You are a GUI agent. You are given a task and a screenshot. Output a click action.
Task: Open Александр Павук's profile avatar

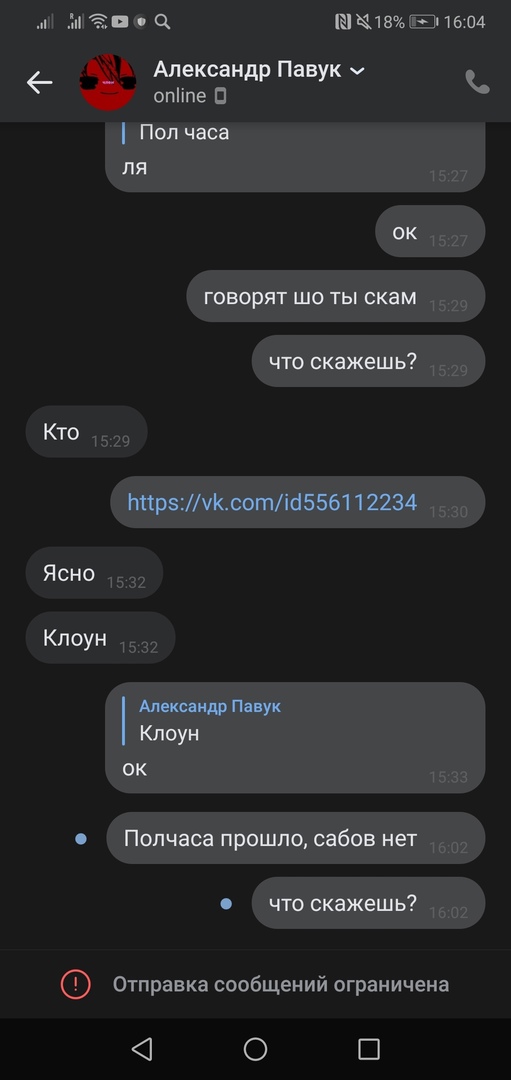tap(107, 83)
